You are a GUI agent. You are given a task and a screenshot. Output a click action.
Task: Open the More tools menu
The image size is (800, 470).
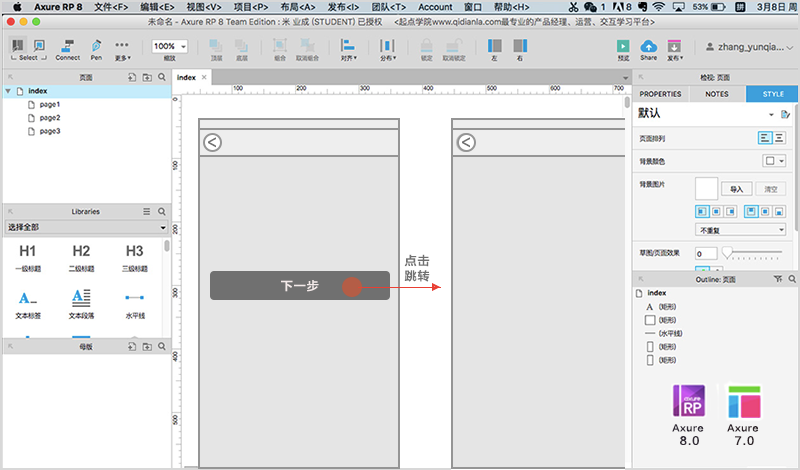point(122,50)
